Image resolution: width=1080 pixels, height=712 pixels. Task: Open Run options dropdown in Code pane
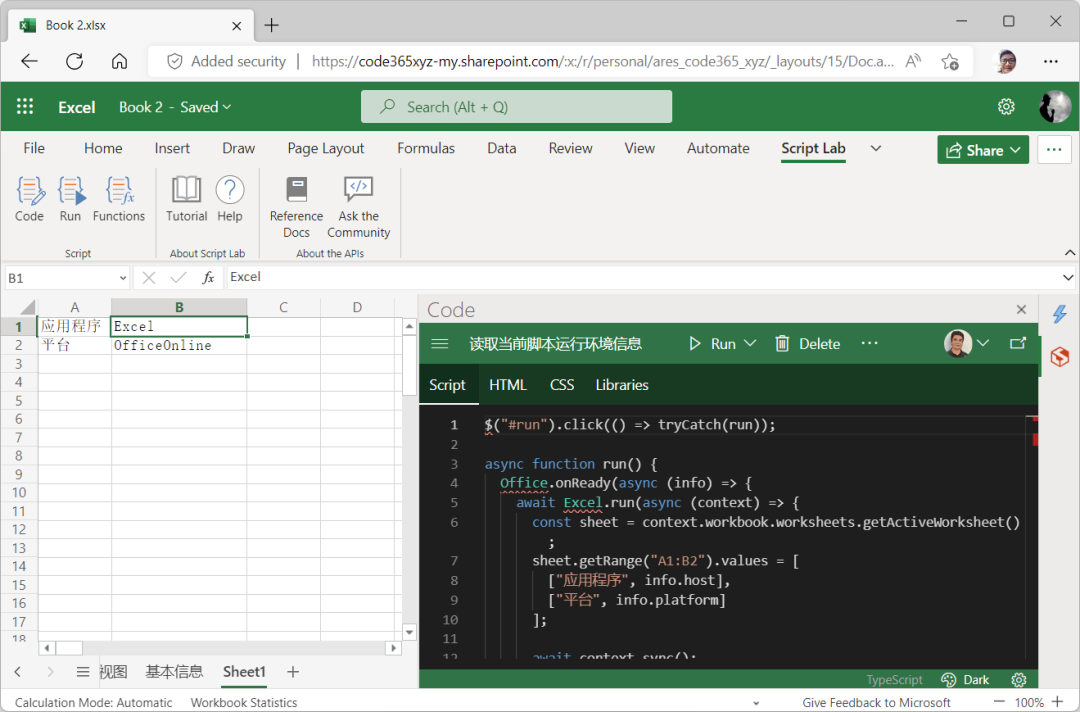pos(751,343)
